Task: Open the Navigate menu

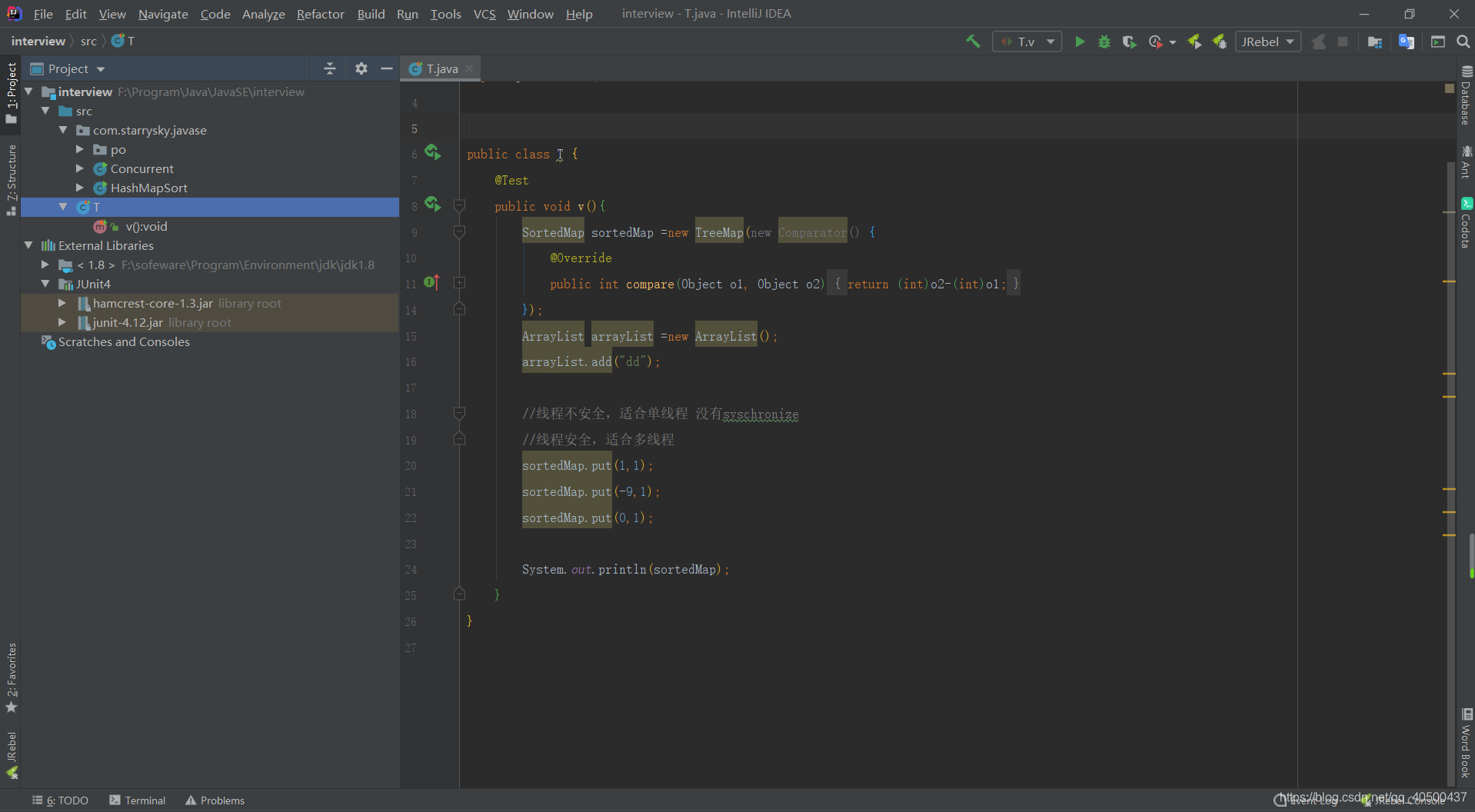Action: click(x=163, y=14)
